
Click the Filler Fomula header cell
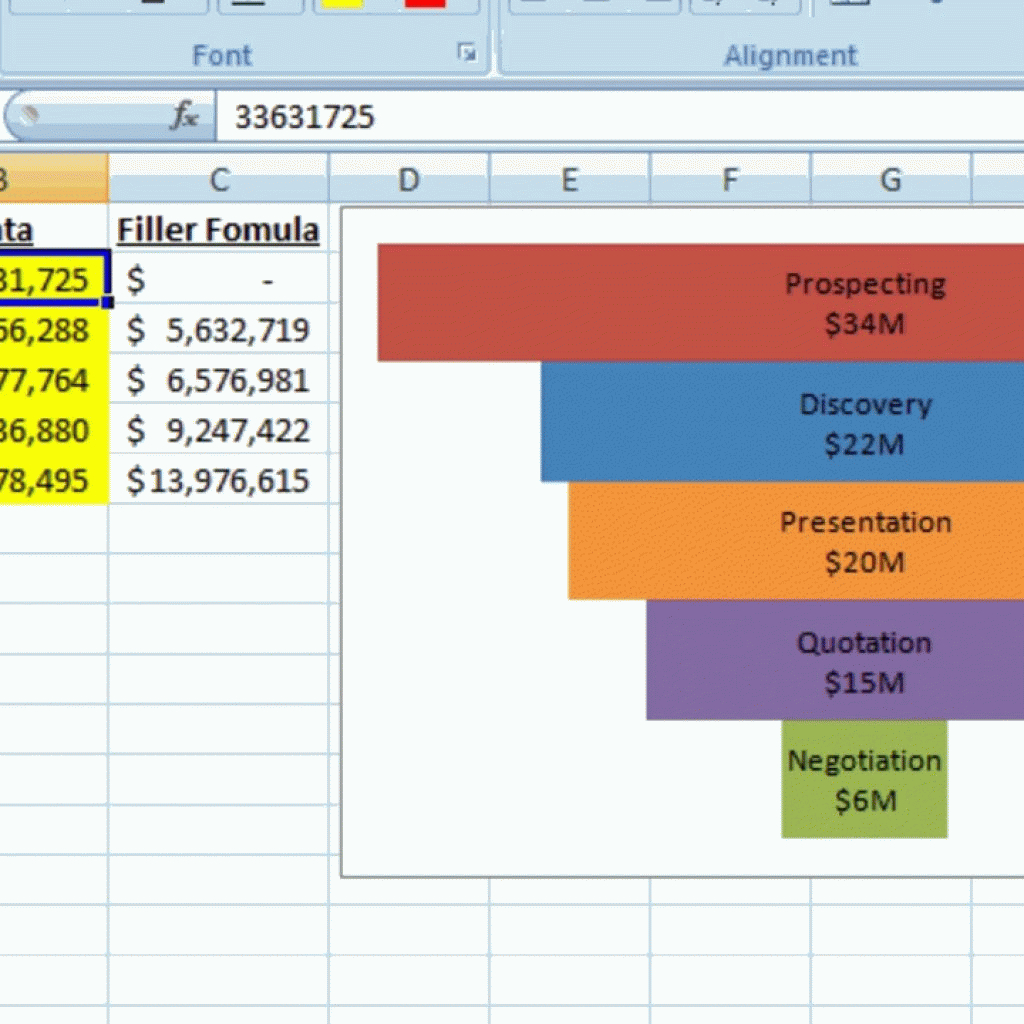click(218, 231)
